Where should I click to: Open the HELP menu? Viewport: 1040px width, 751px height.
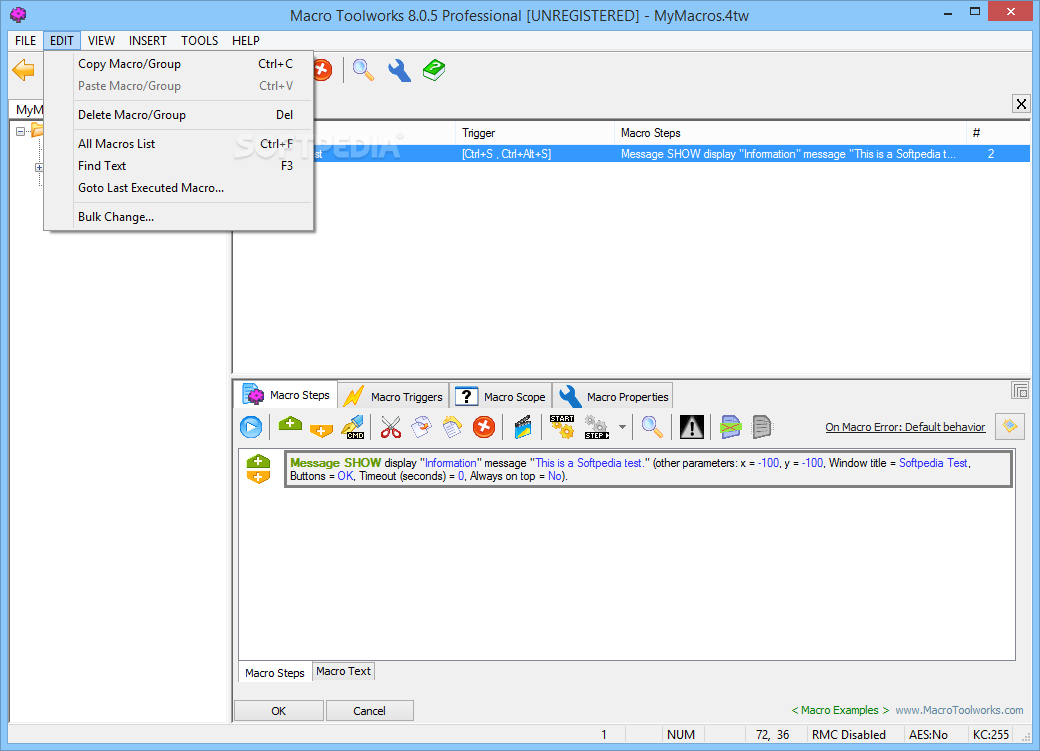245,40
